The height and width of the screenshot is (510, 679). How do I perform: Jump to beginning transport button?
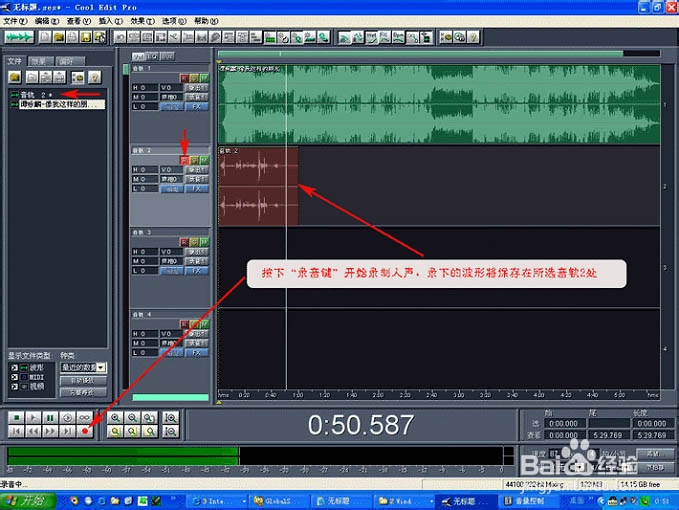pyautogui.click(x=16, y=431)
